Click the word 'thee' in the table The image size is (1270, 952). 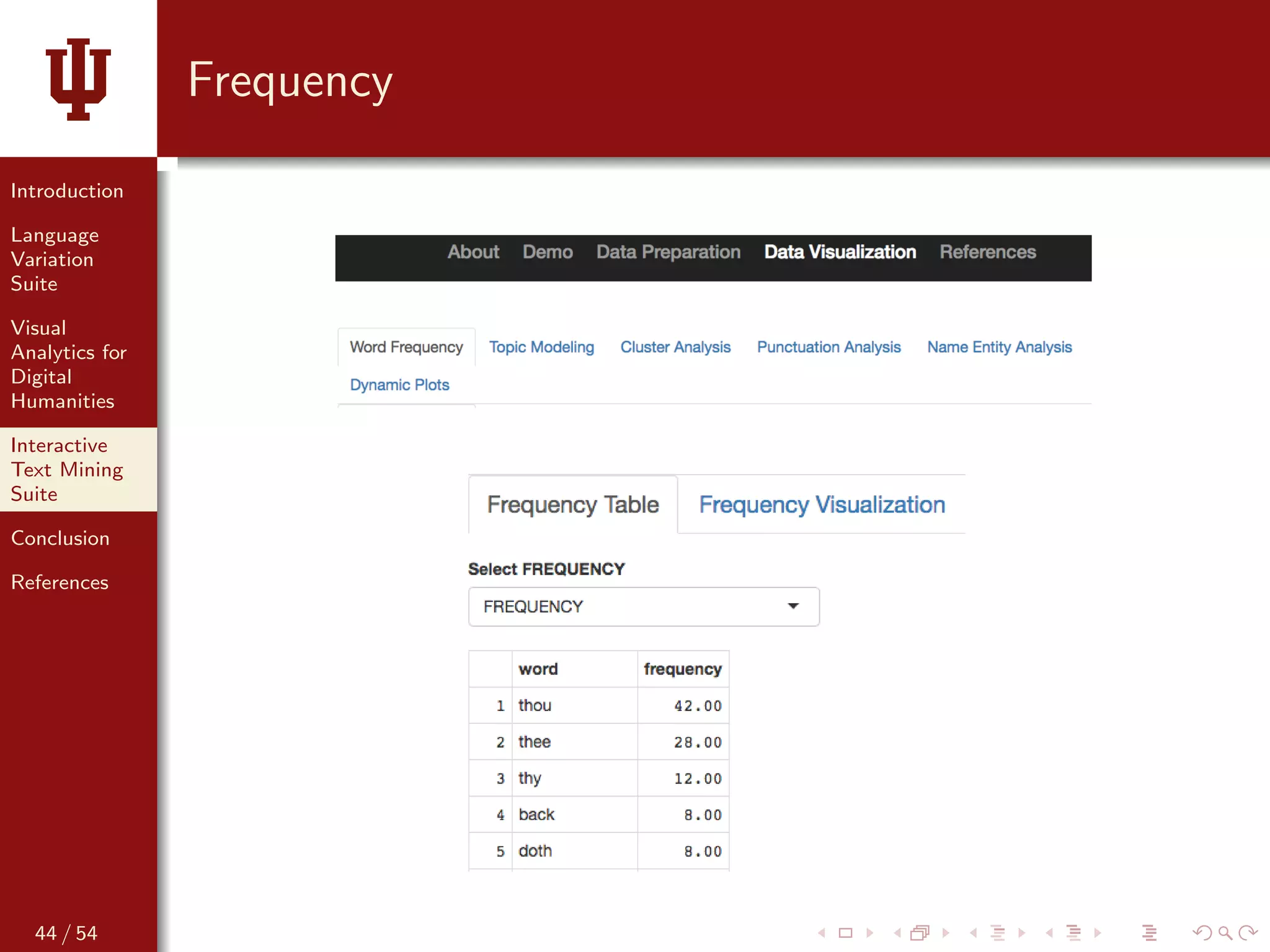(535, 742)
